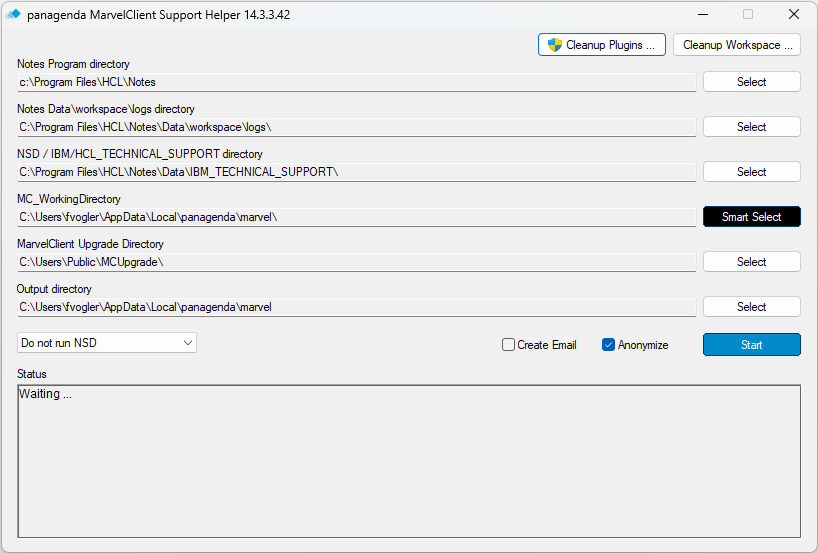The image size is (818, 553).
Task: Click the NSD dropdown chevron arrow
Action: [x=188, y=343]
